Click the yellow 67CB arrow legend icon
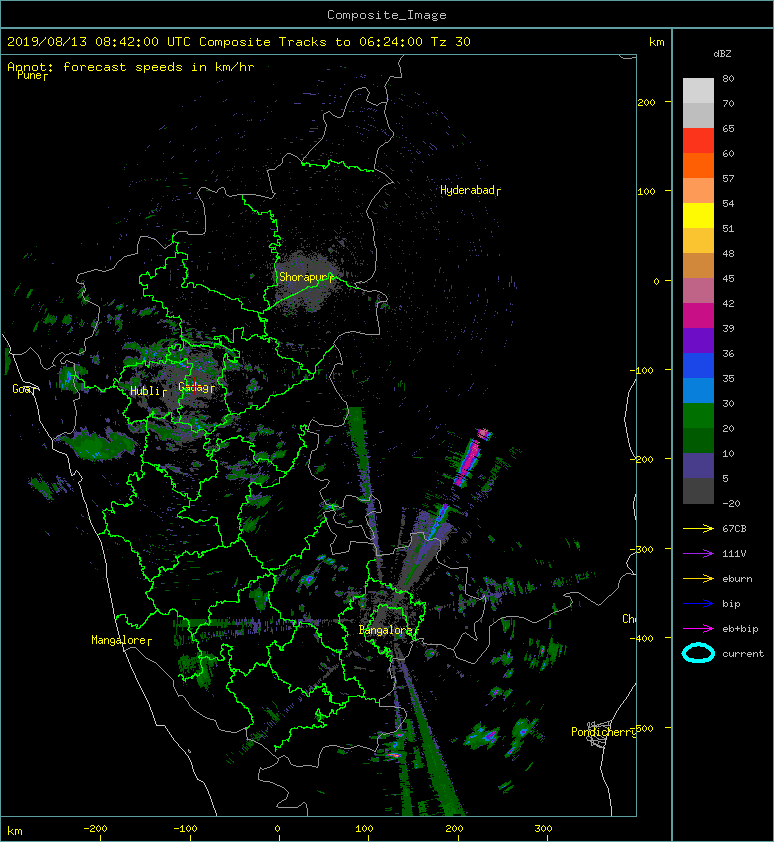This screenshot has height=842, width=774. (x=698, y=528)
